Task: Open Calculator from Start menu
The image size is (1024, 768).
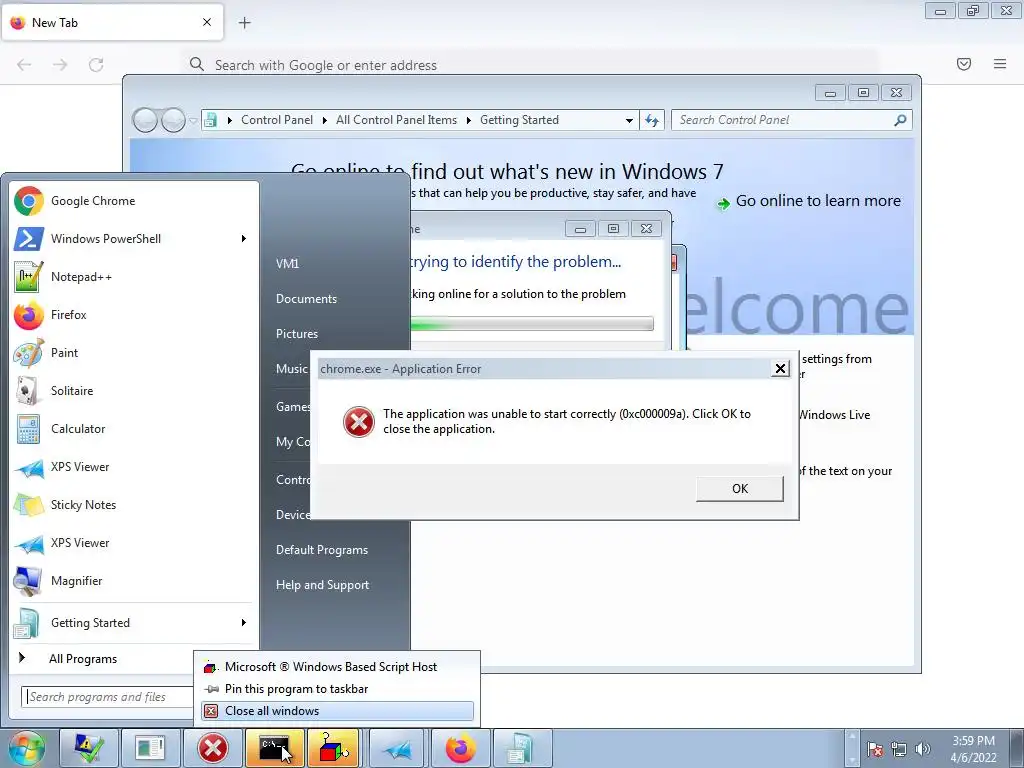Action: [x=134, y=429]
